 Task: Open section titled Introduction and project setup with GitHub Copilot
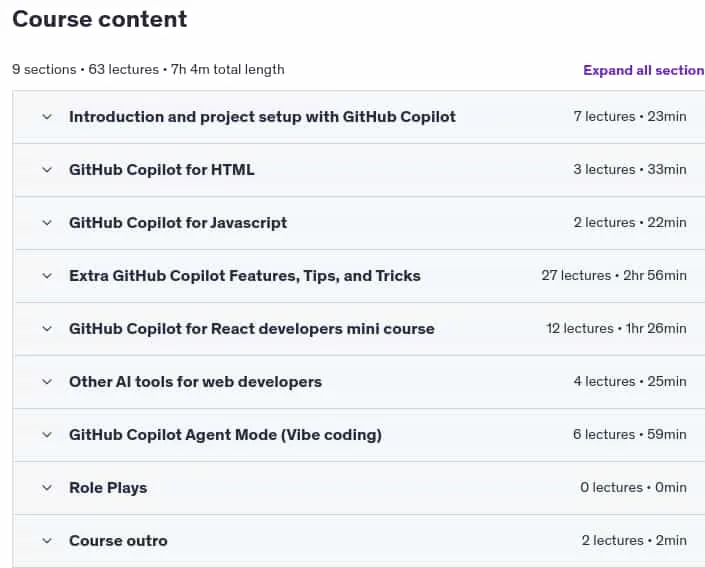263,117
